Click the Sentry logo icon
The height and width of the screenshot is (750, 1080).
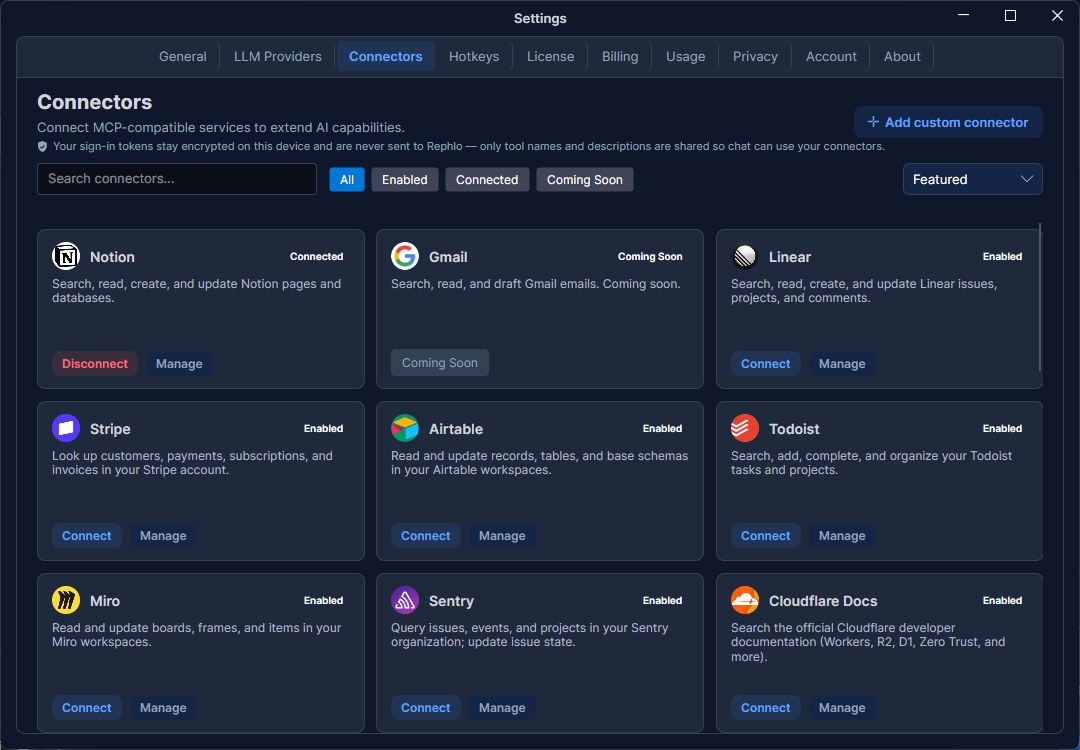click(405, 601)
